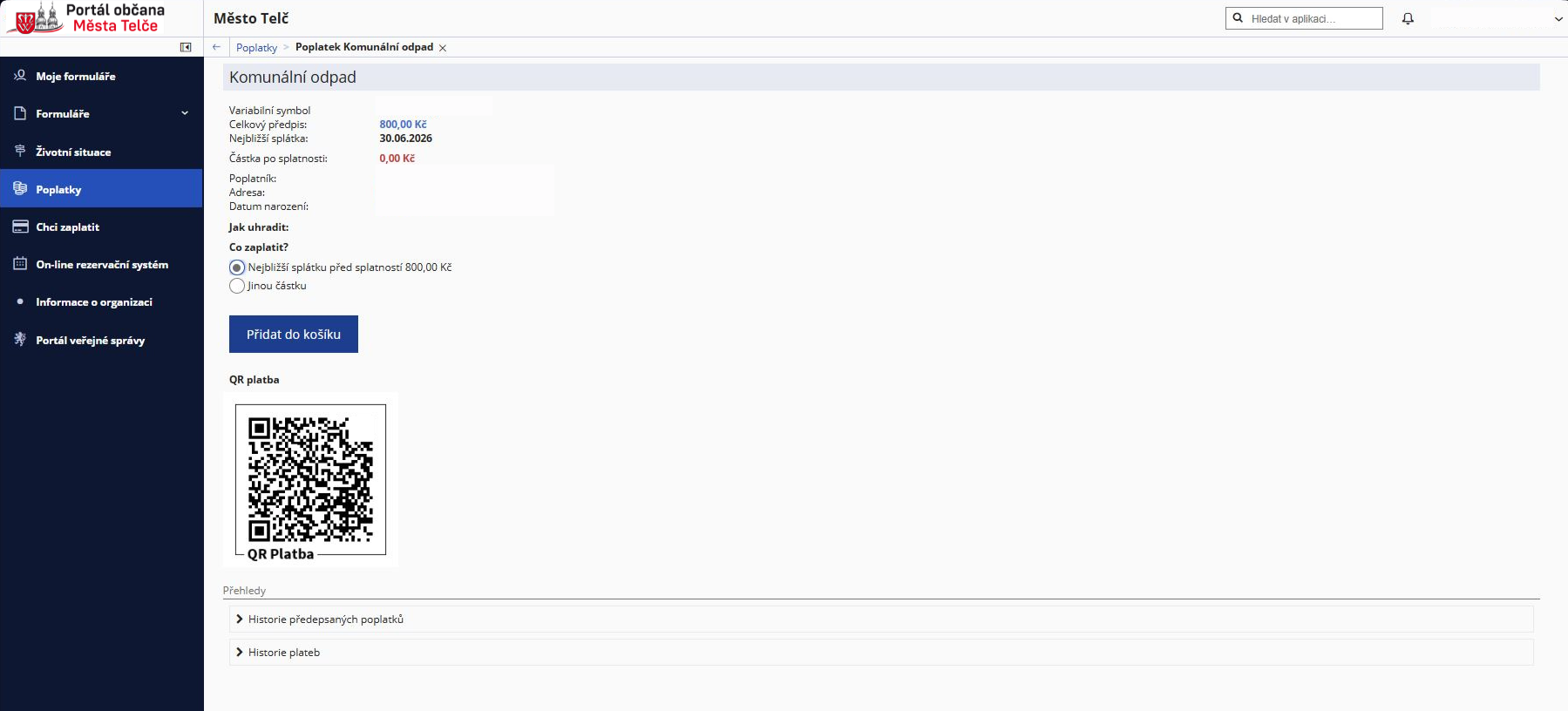Expand the Formuláře submenu chevron
The width and height of the screenshot is (1568, 711).
(185, 113)
